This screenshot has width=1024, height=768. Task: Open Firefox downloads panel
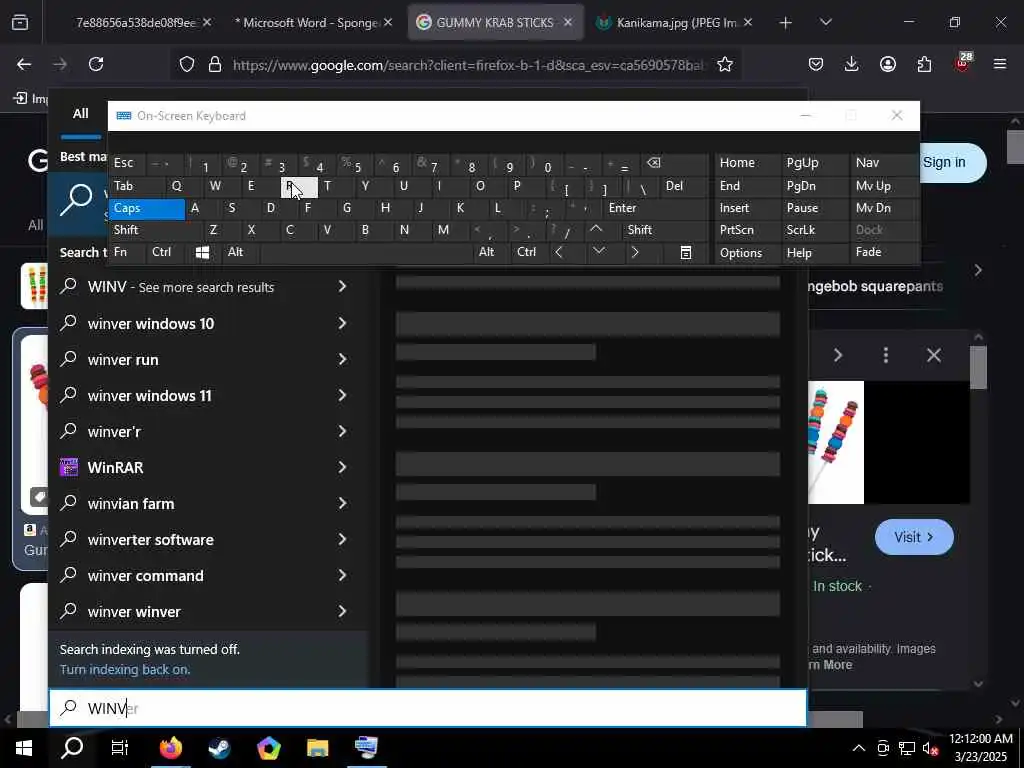click(x=851, y=64)
